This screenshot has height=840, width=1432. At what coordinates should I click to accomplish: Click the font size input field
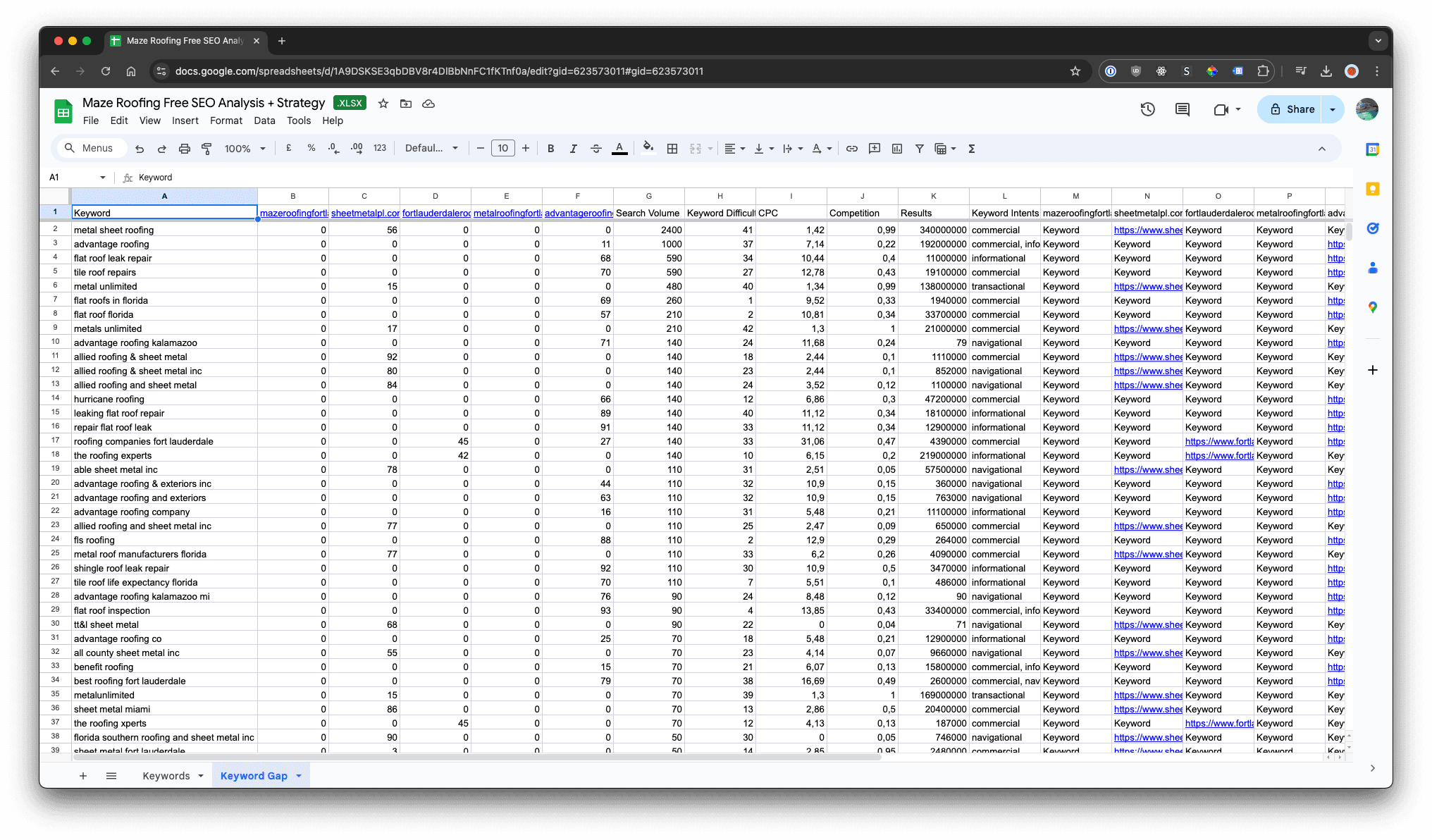pyautogui.click(x=502, y=148)
